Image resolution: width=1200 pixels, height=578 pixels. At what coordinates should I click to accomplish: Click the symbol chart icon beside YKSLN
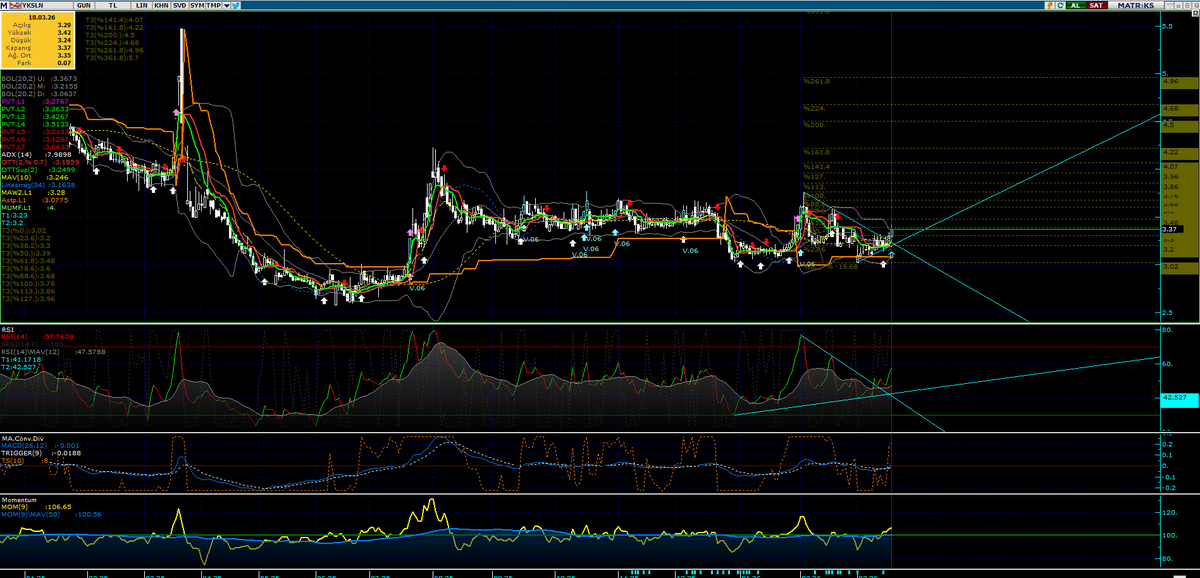17,5
